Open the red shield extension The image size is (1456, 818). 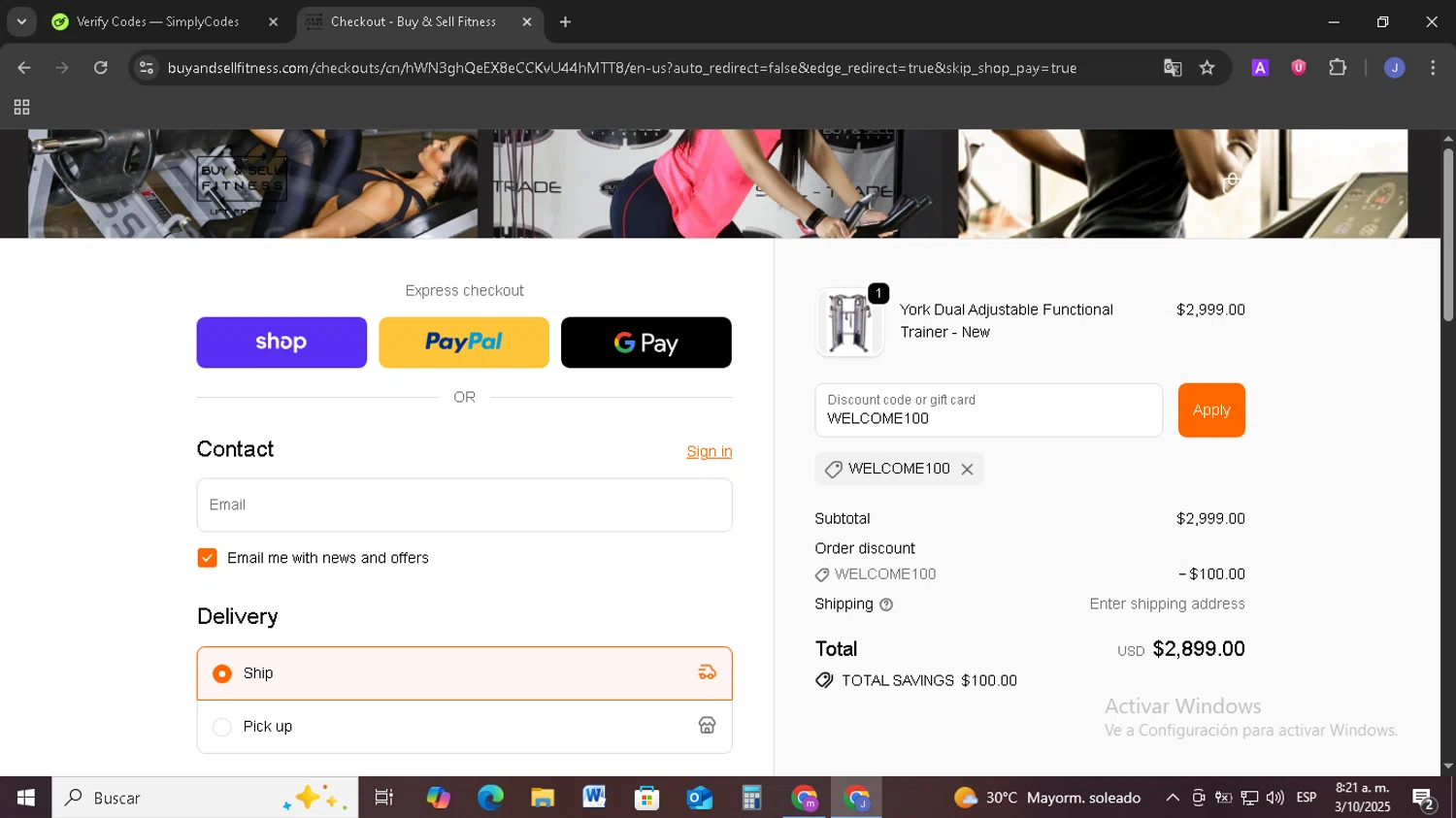(1299, 68)
